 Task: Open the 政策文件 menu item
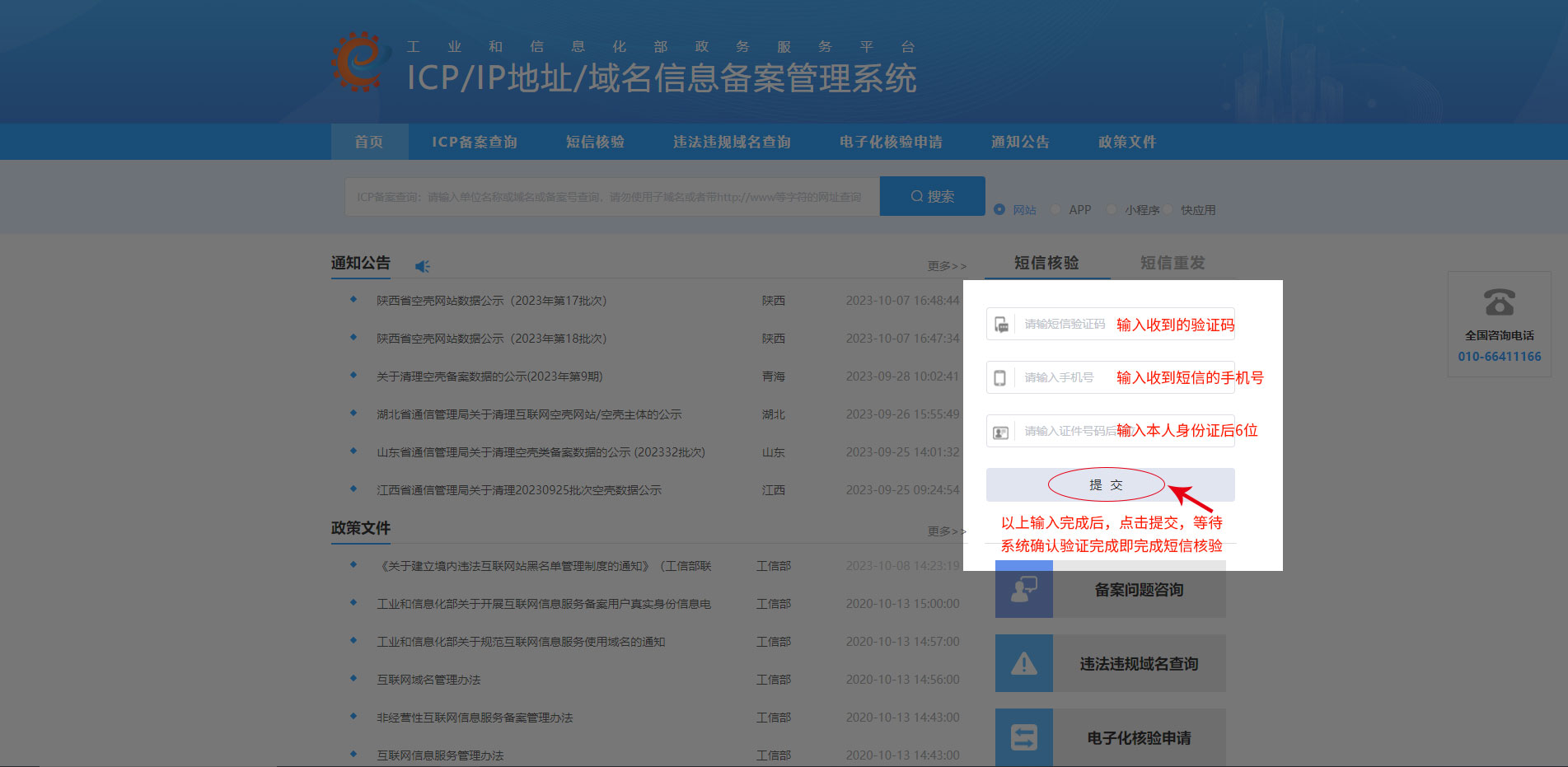point(1126,142)
